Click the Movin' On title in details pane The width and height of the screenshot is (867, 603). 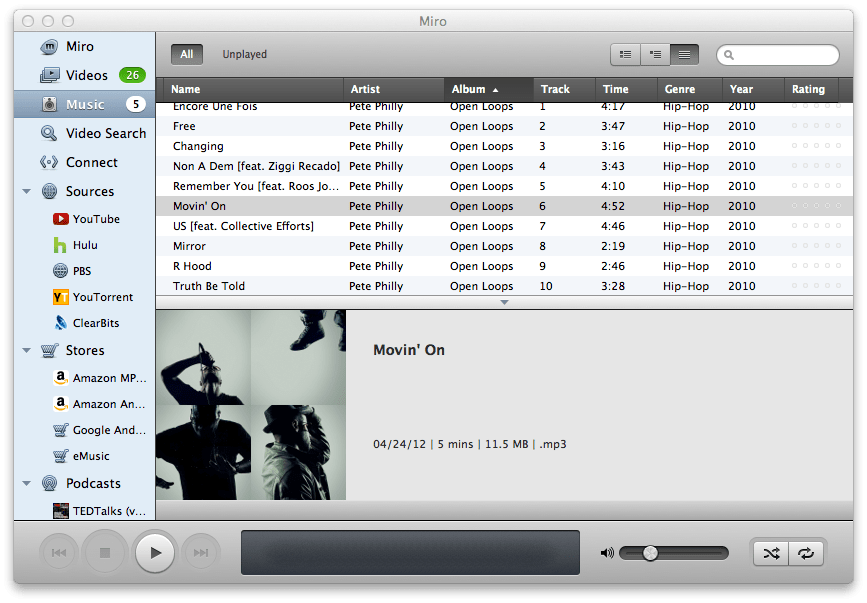[x=409, y=350]
